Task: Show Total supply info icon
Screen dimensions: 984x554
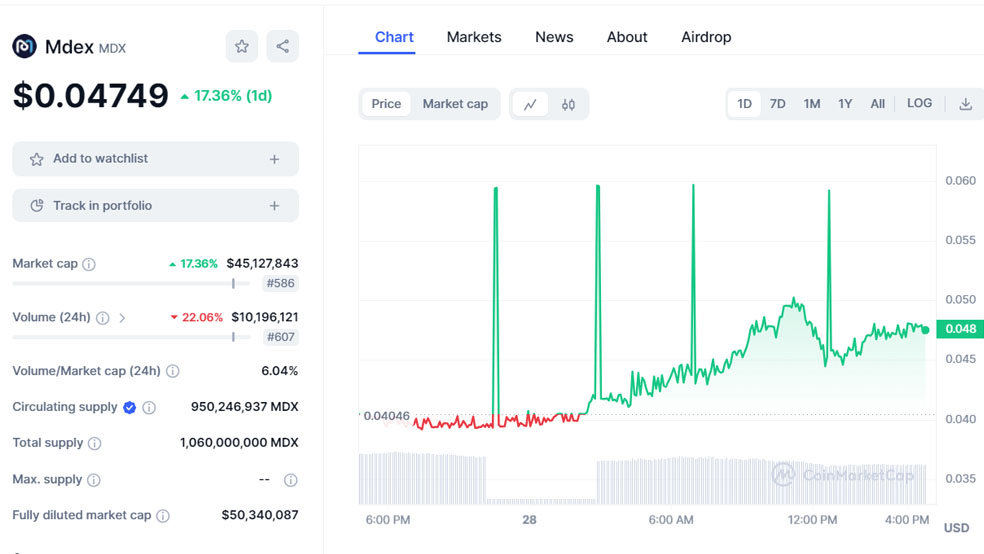Action: coord(94,444)
